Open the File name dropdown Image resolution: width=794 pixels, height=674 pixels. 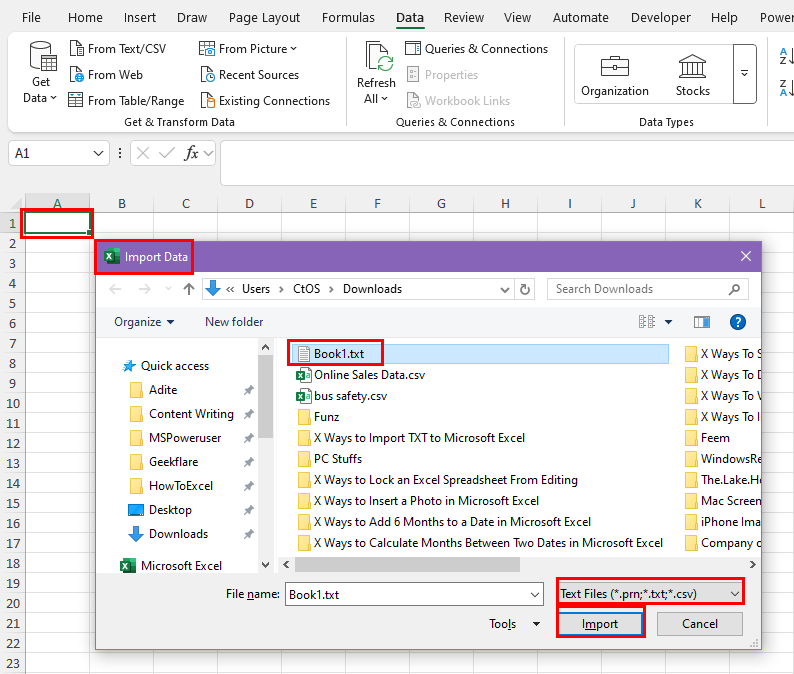[535, 594]
